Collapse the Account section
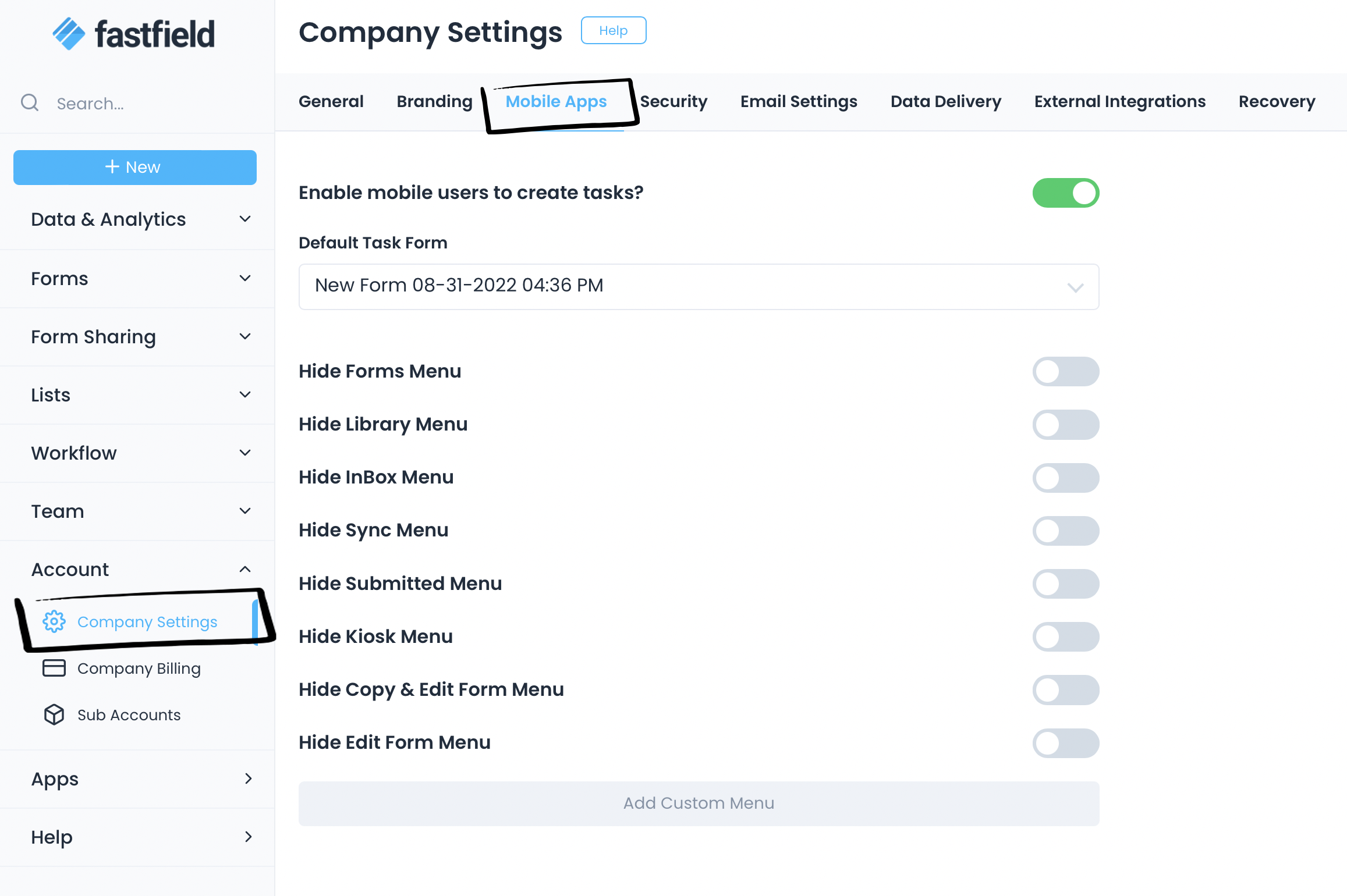 (245, 569)
